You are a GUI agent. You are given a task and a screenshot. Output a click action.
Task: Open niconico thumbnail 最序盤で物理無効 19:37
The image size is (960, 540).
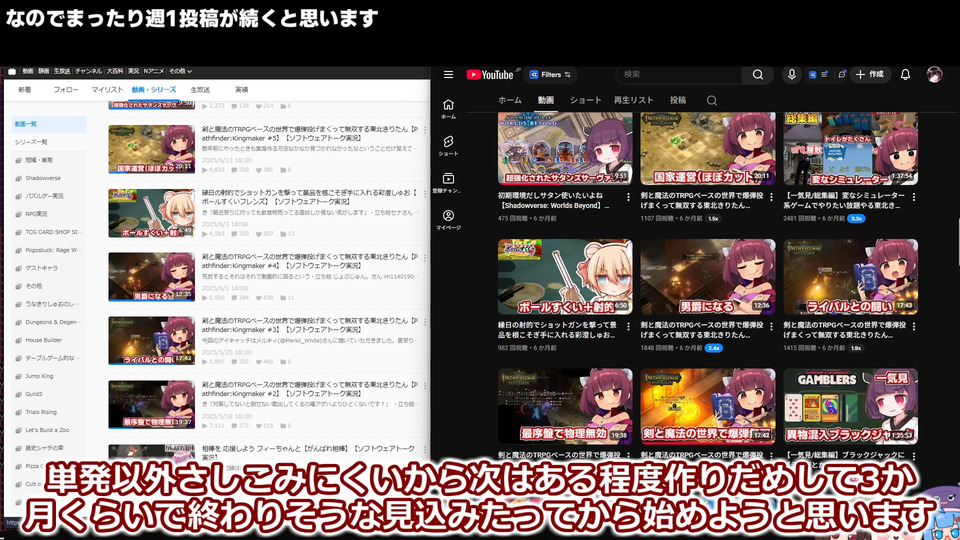(151, 404)
